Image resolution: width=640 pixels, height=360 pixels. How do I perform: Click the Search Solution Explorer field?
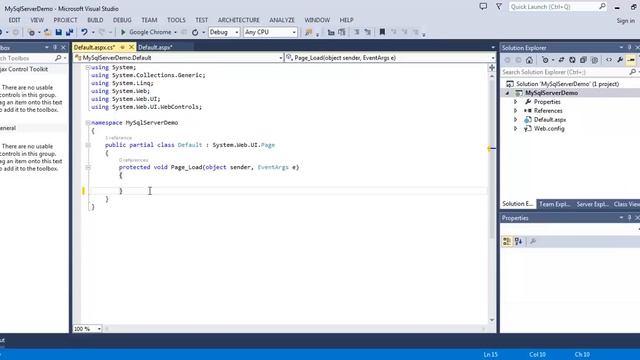point(565,72)
